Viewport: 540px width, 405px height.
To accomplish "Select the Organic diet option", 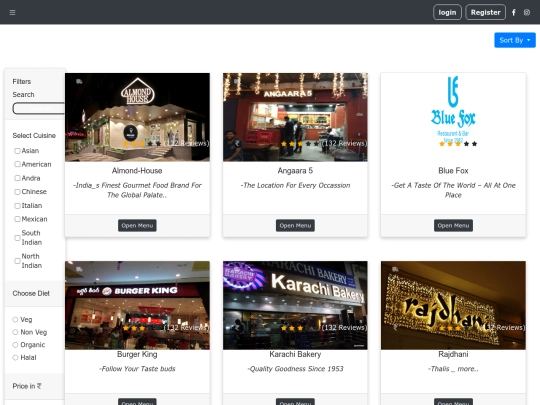I will point(15,345).
